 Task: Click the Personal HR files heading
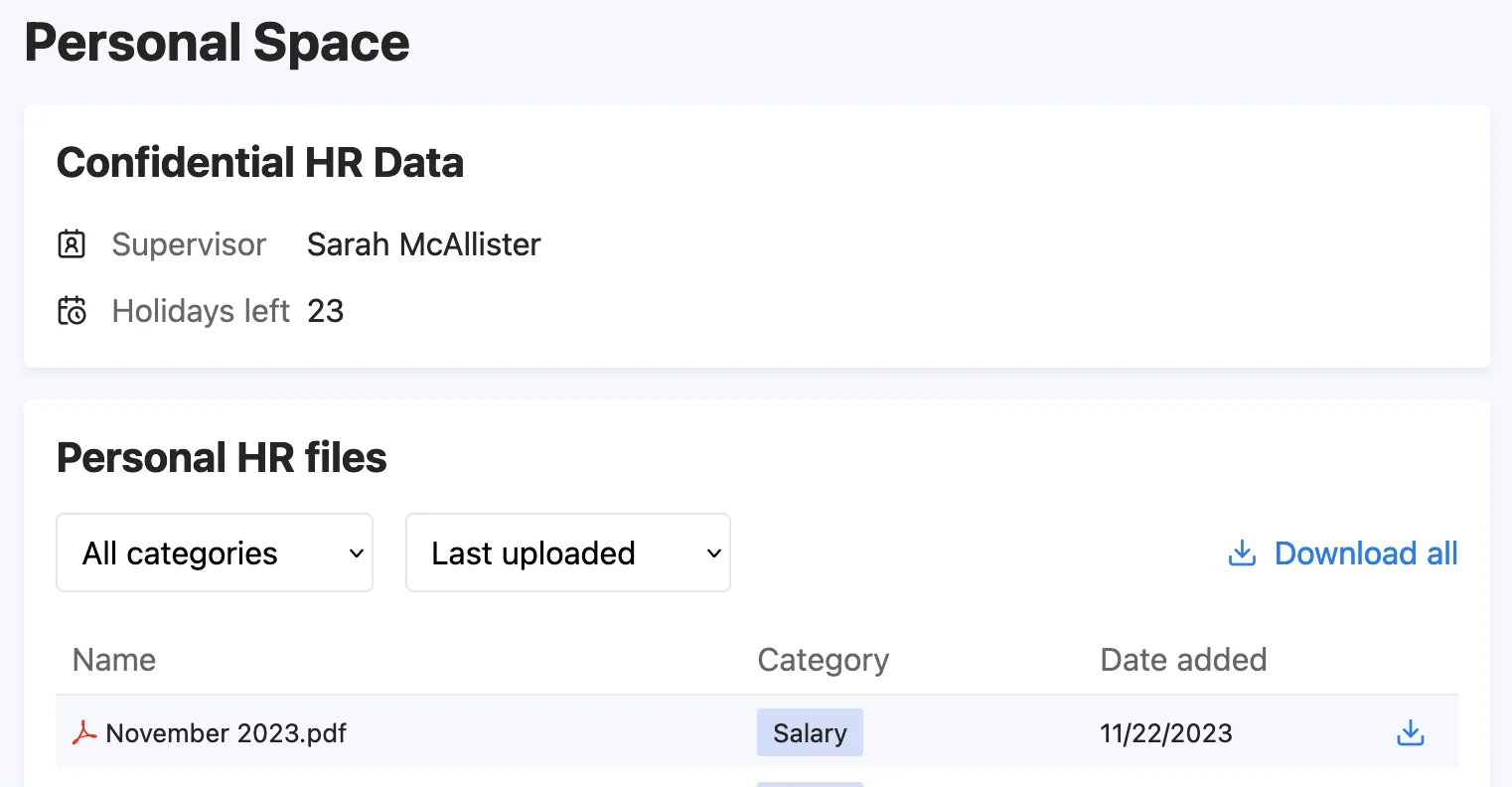click(x=222, y=458)
